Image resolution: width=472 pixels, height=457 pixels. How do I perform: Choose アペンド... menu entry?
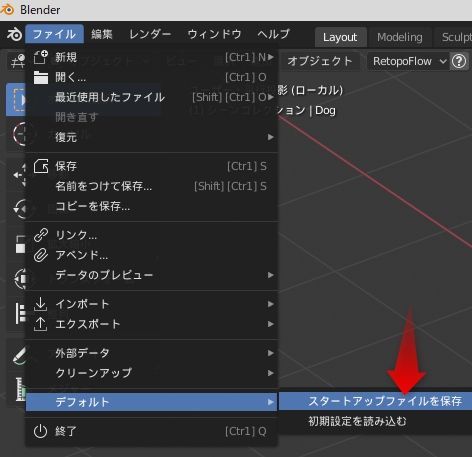point(151,255)
